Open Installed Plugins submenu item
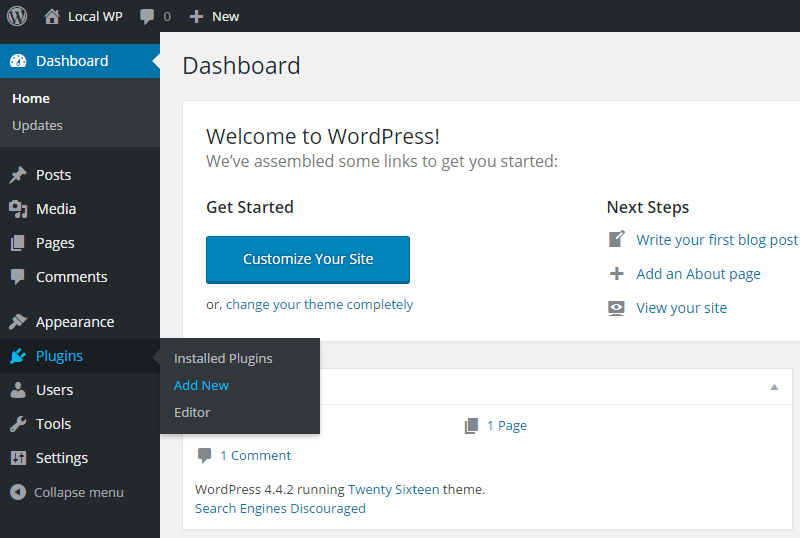The height and width of the screenshot is (538, 800). 223,358
